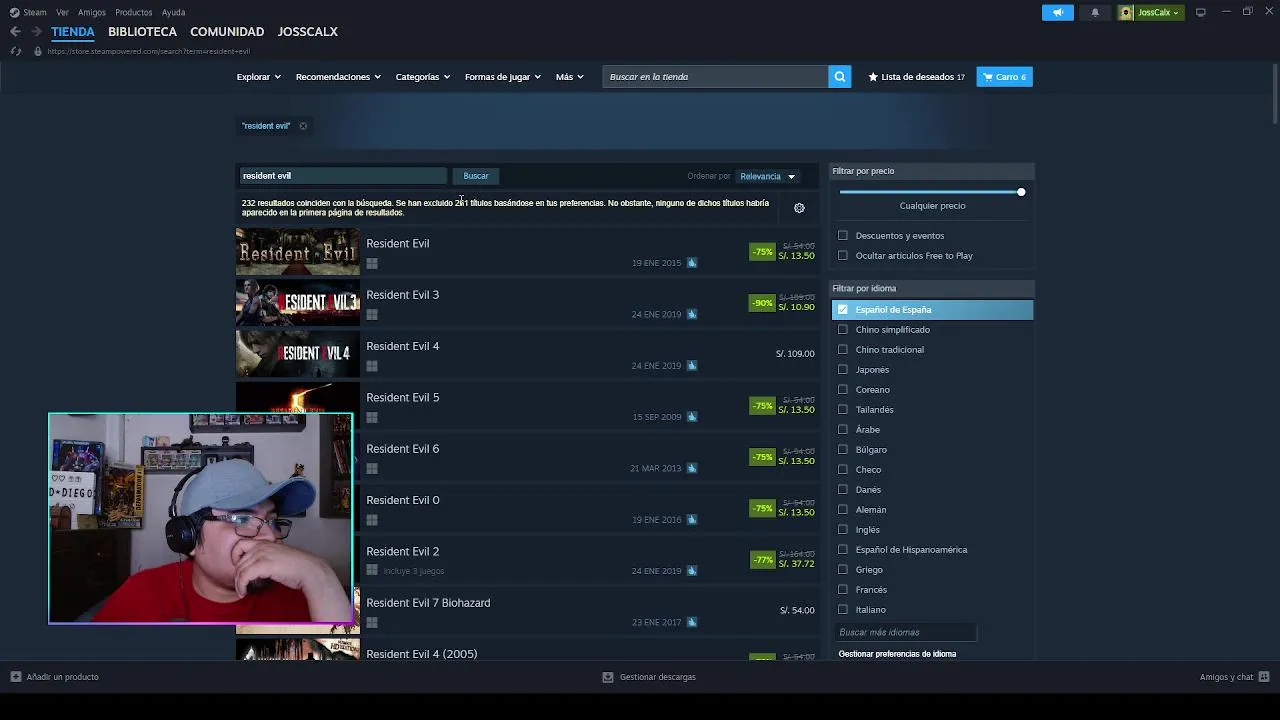1280x720 pixels.
Task: Check Alemán language filter
Action: point(843,510)
